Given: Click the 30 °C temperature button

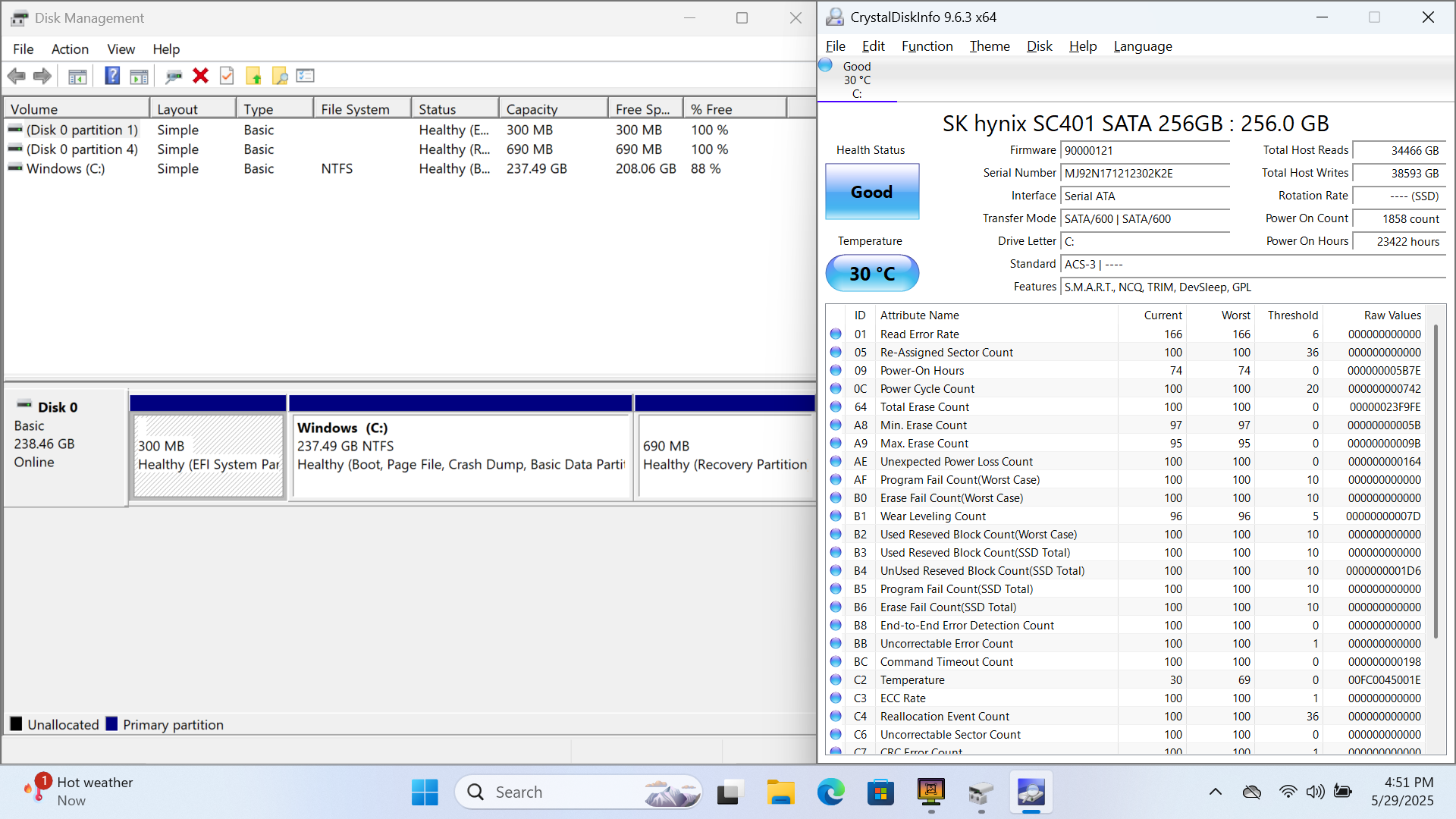Looking at the screenshot, I should [x=872, y=273].
